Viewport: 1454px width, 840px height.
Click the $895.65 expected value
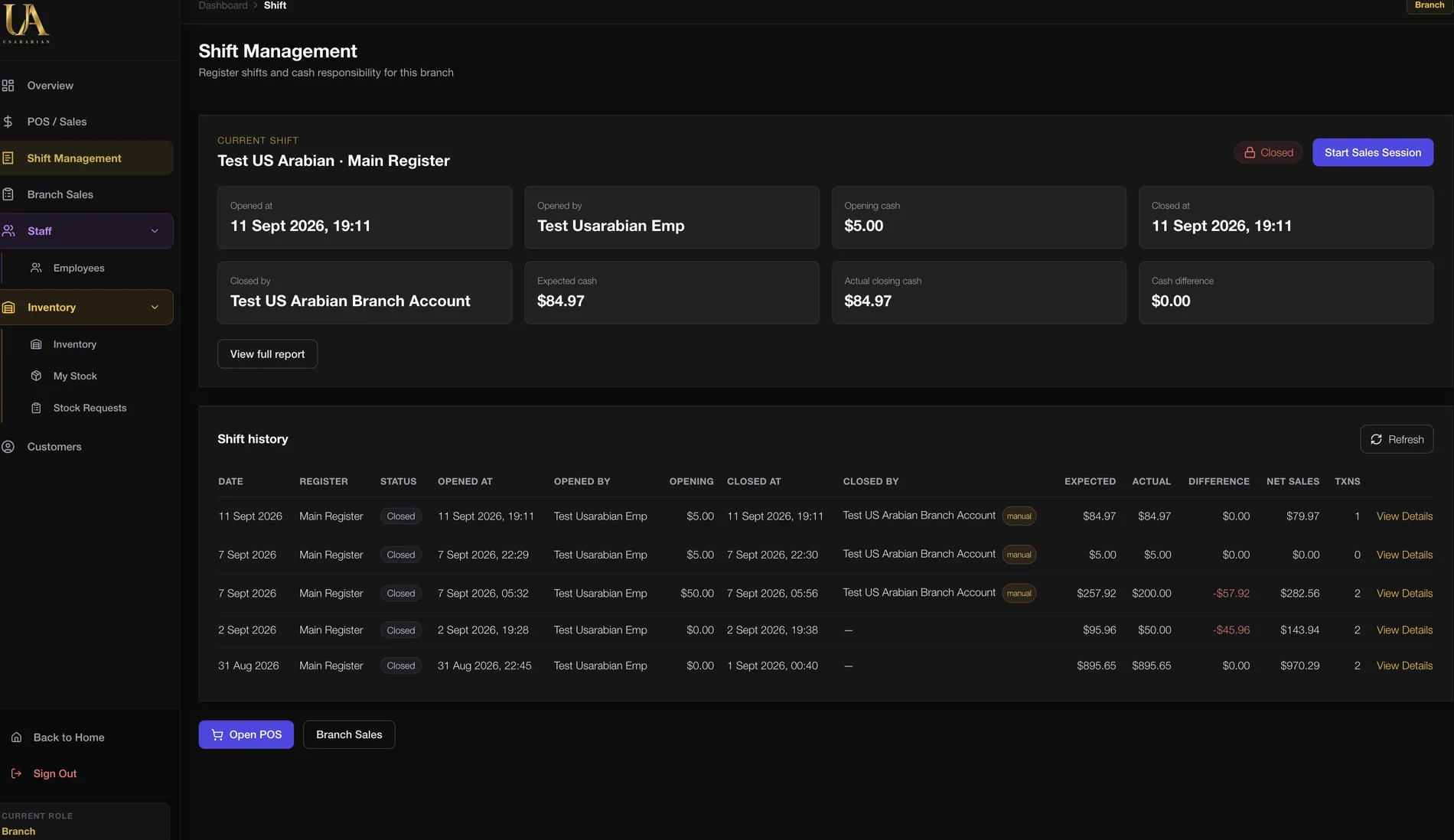1096,666
